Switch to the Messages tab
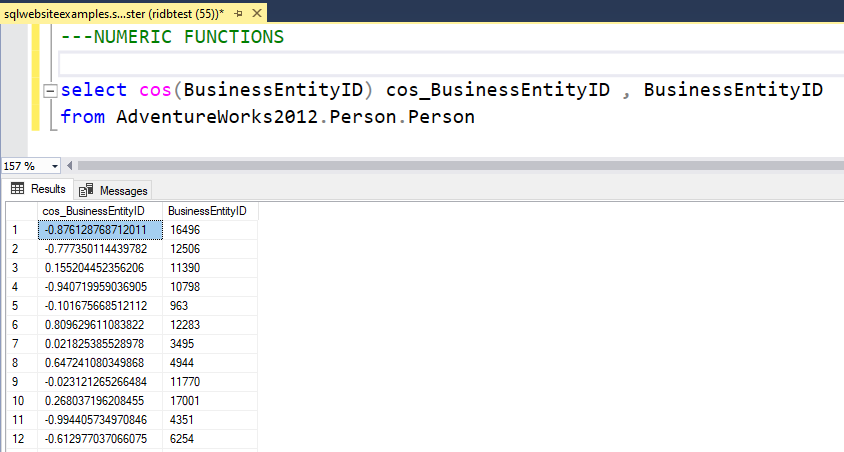The image size is (844, 452). (x=113, y=190)
